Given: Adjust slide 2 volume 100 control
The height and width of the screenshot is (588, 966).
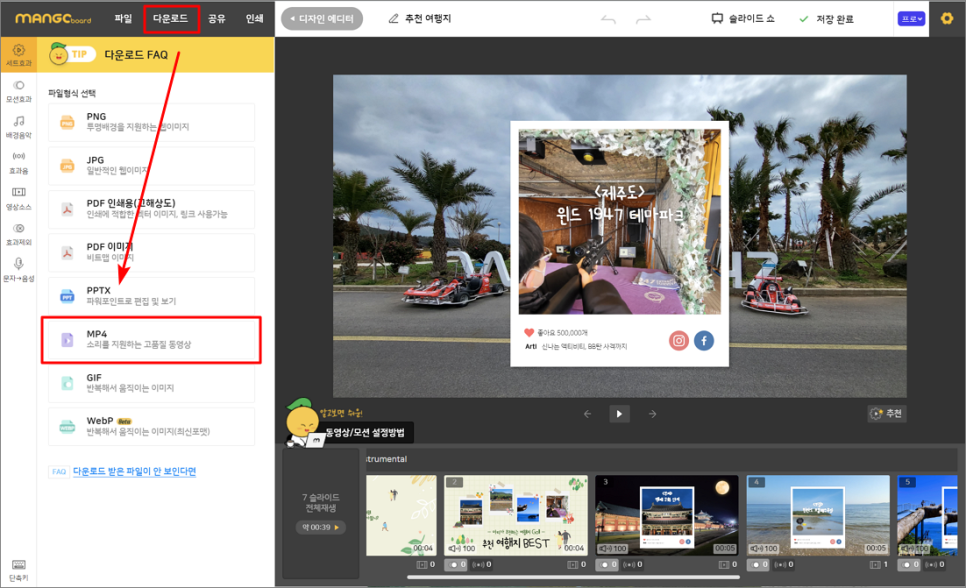Looking at the screenshot, I should 462,548.
